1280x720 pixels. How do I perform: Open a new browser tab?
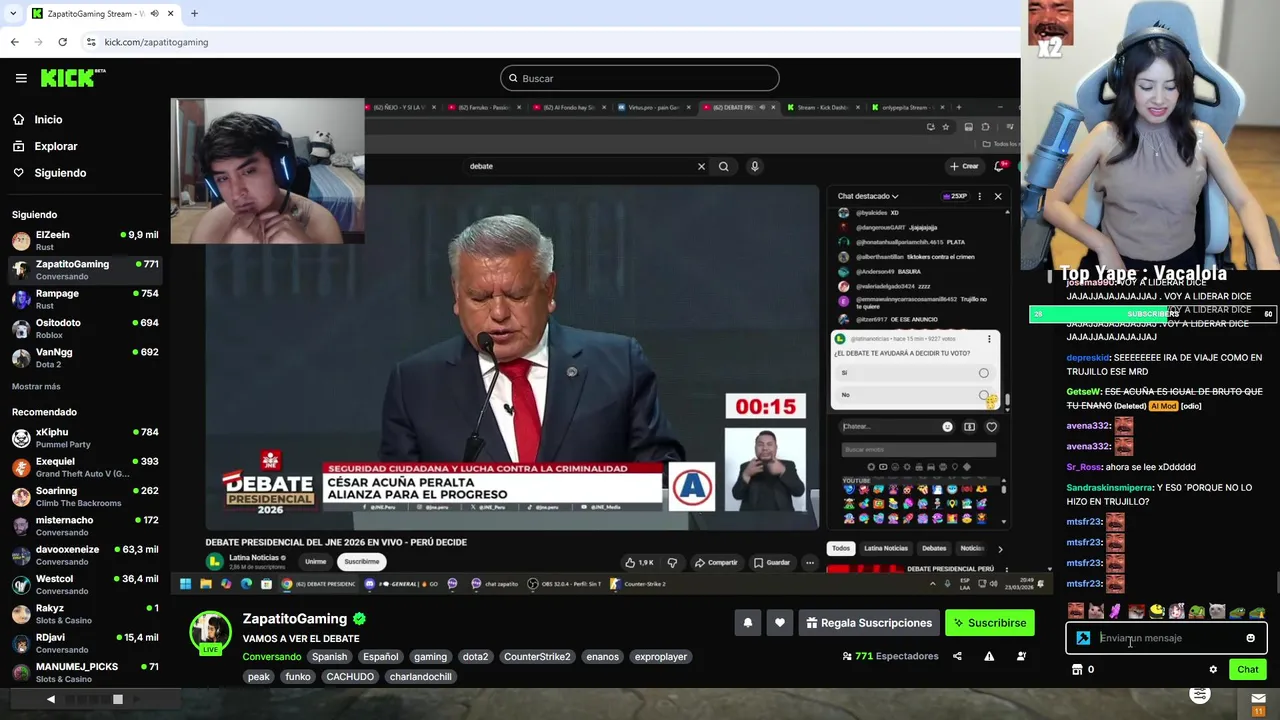[x=194, y=14]
